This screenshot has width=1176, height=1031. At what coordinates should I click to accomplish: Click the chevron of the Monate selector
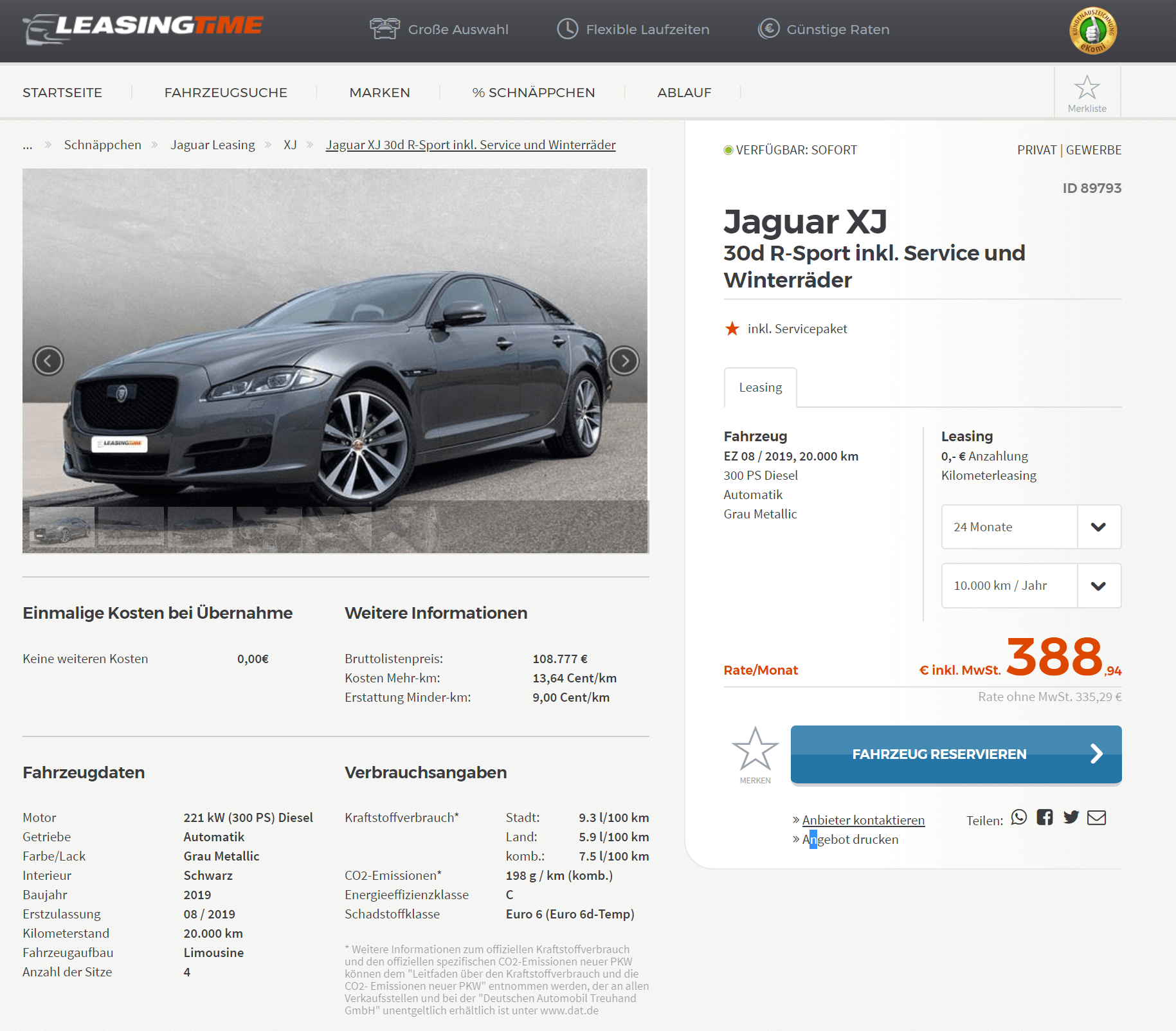(x=1099, y=527)
